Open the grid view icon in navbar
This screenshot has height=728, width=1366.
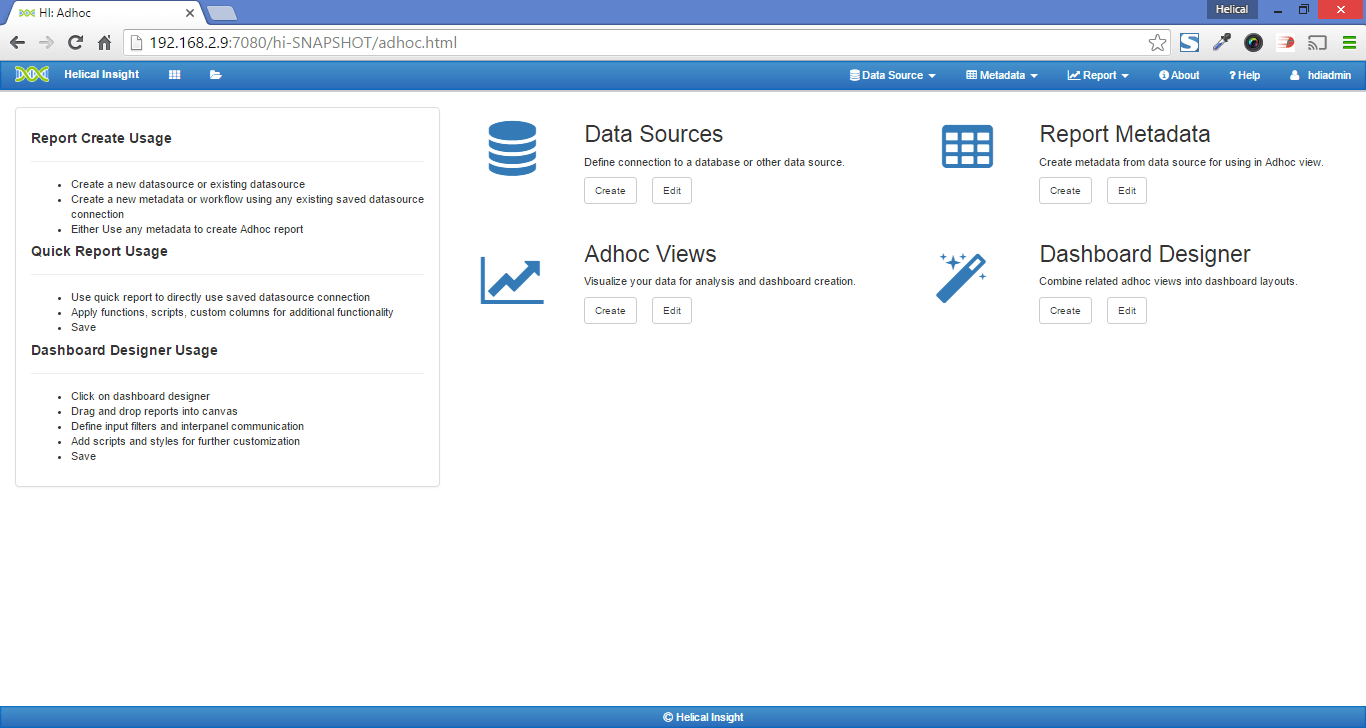click(175, 75)
